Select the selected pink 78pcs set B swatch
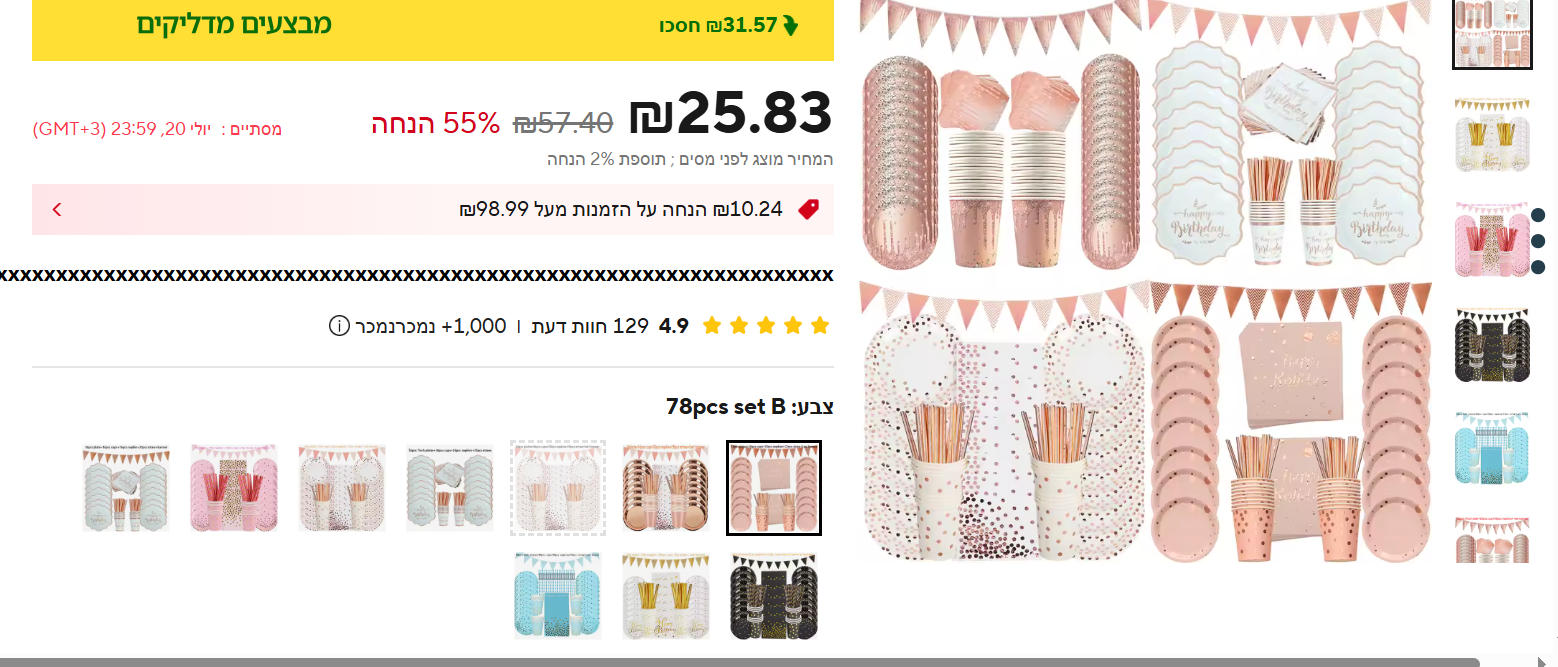 pyautogui.click(x=774, y=488)
